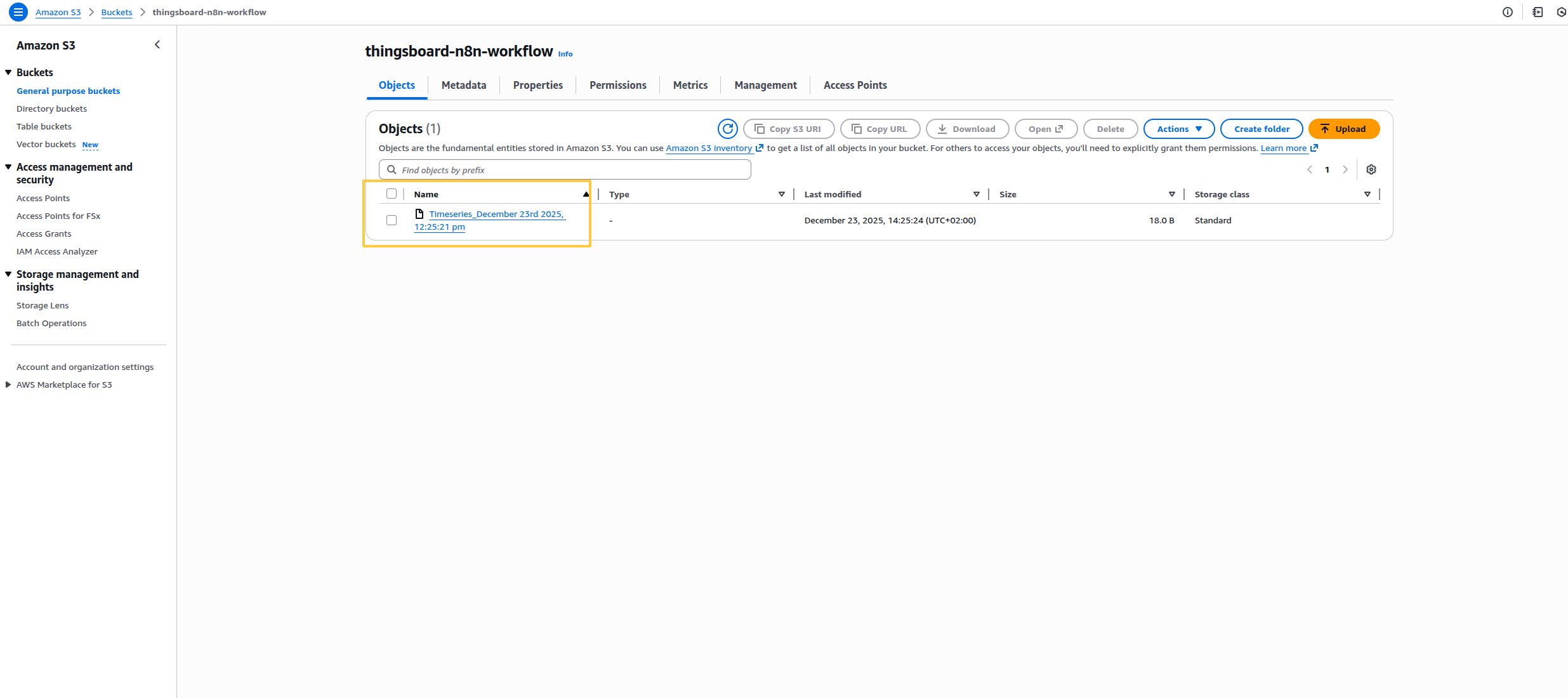Open the Actions dropdown menu
1568x698 pixels.
click(x=1178, y=129)
